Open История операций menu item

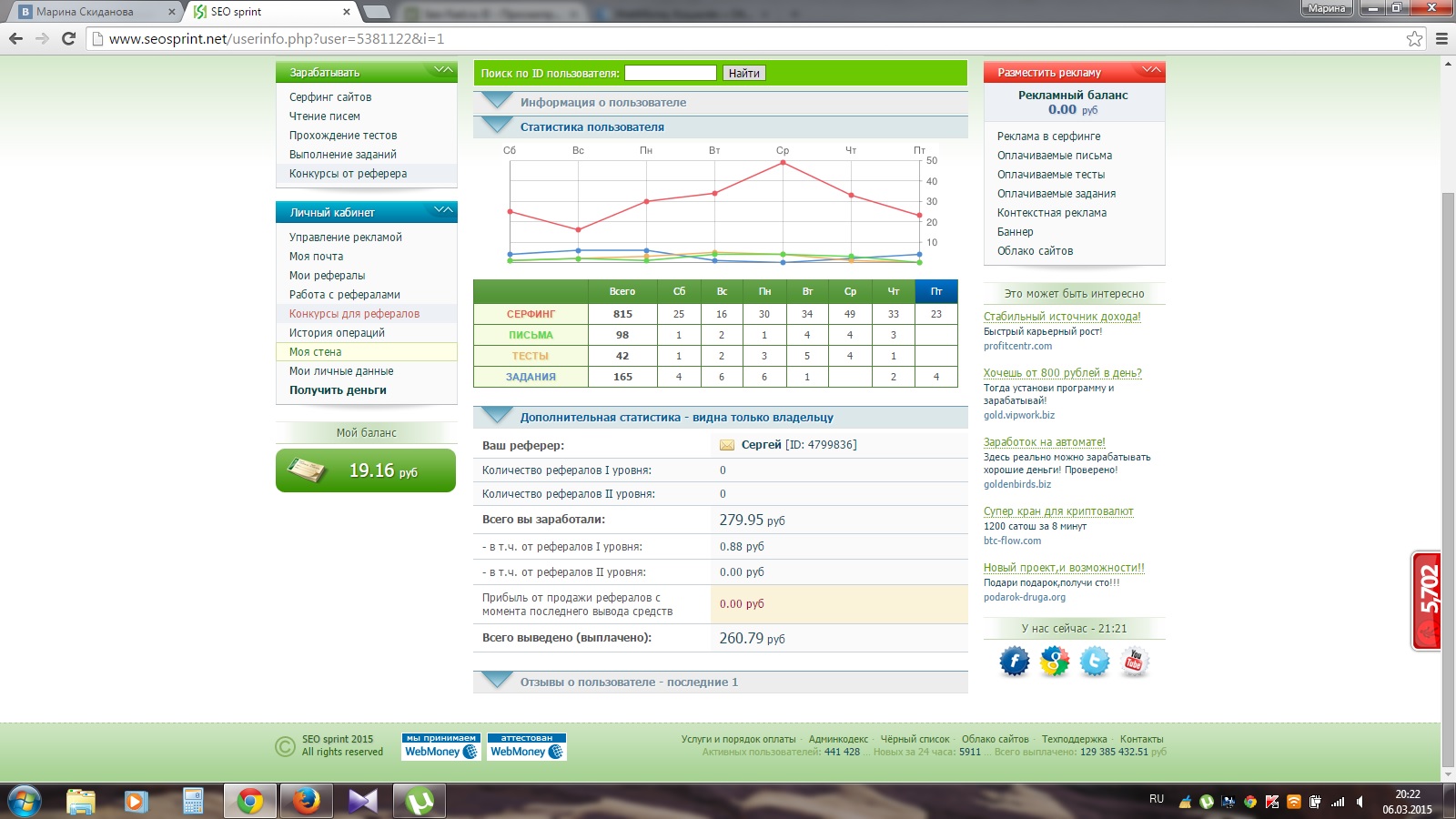coord(337,333)
